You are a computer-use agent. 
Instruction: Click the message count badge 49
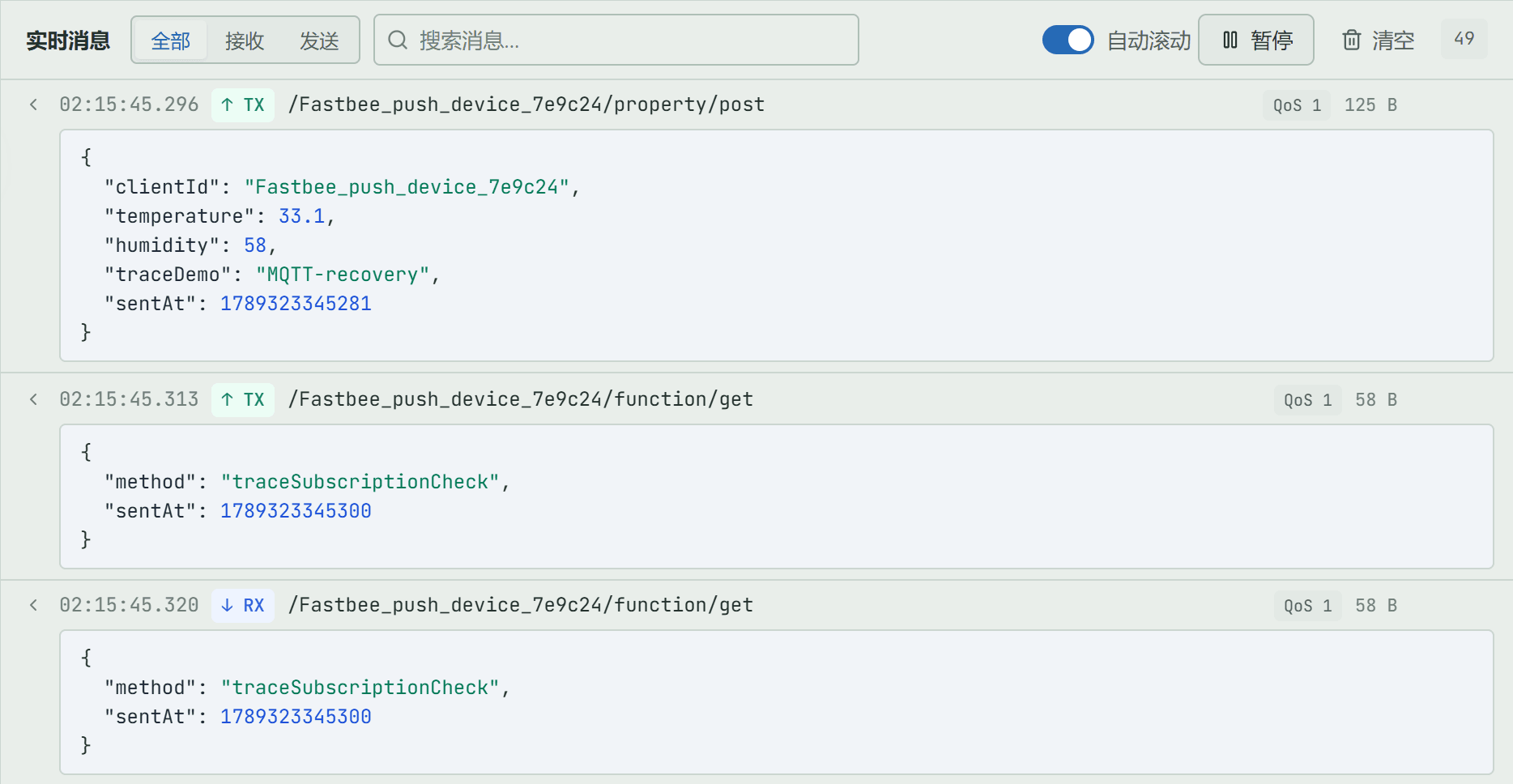tap(1464, 39)
